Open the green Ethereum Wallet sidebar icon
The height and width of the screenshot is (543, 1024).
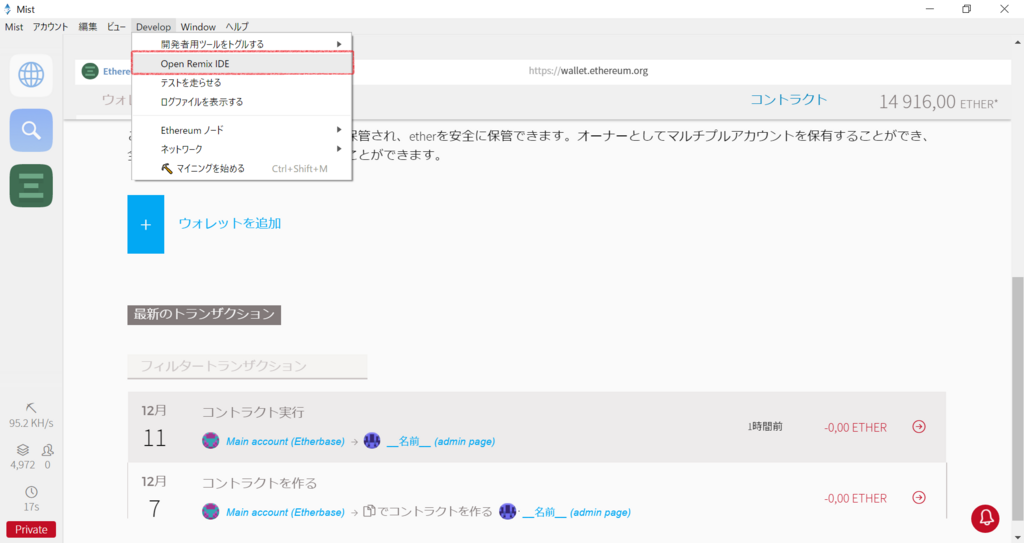coord(31,186)
